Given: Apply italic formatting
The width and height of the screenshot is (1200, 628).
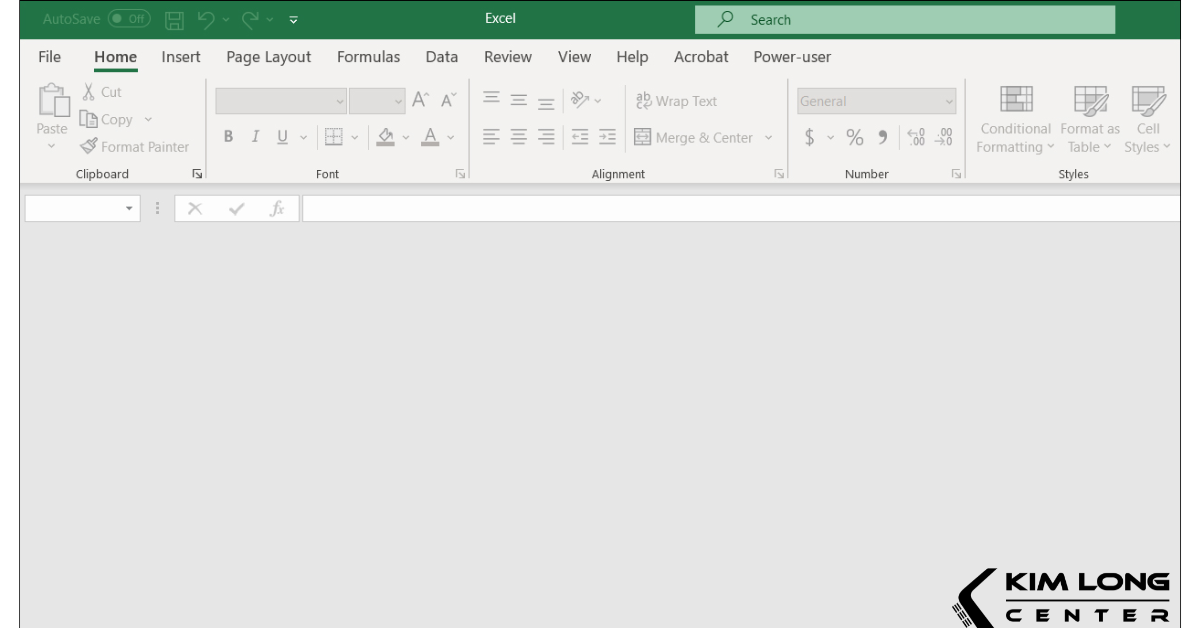Looking at the screenshot, I should coord(255,136).
